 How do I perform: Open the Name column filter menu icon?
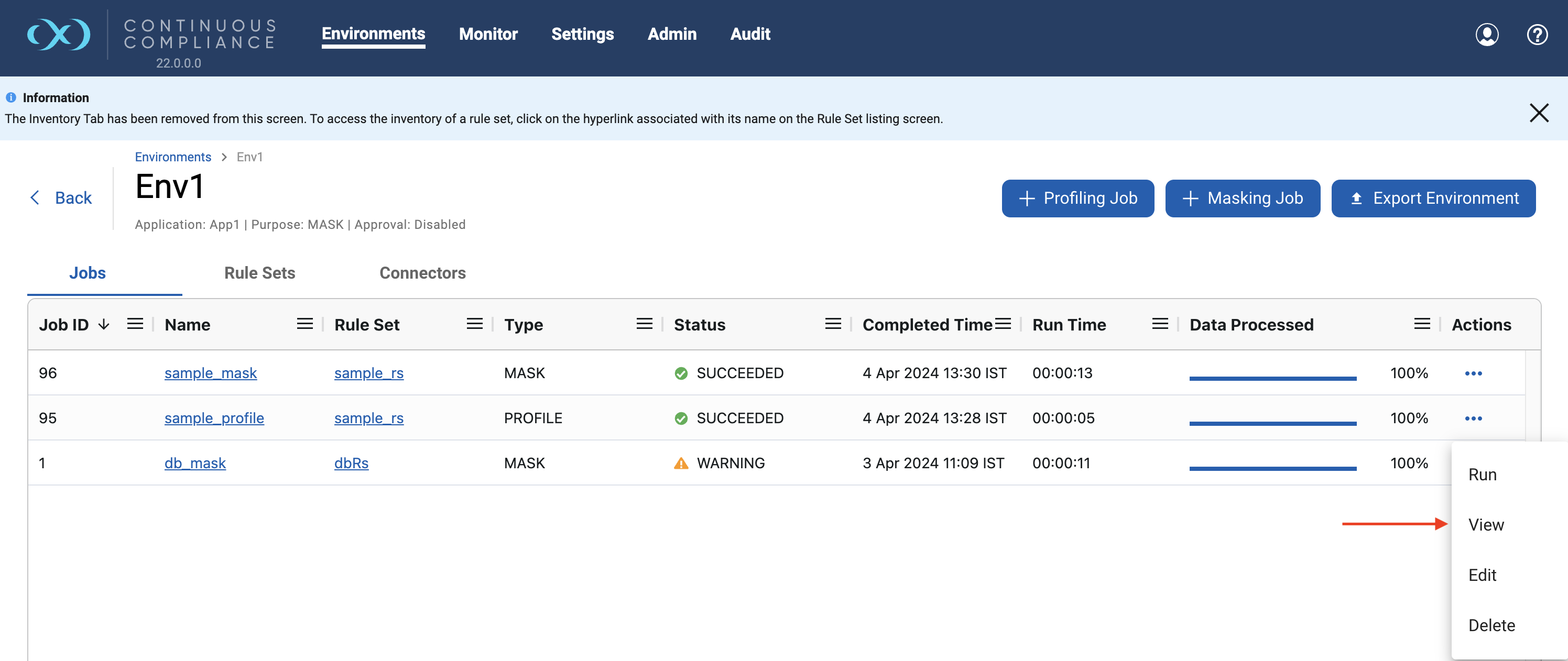pyautogui.click(x=304, y=324)
